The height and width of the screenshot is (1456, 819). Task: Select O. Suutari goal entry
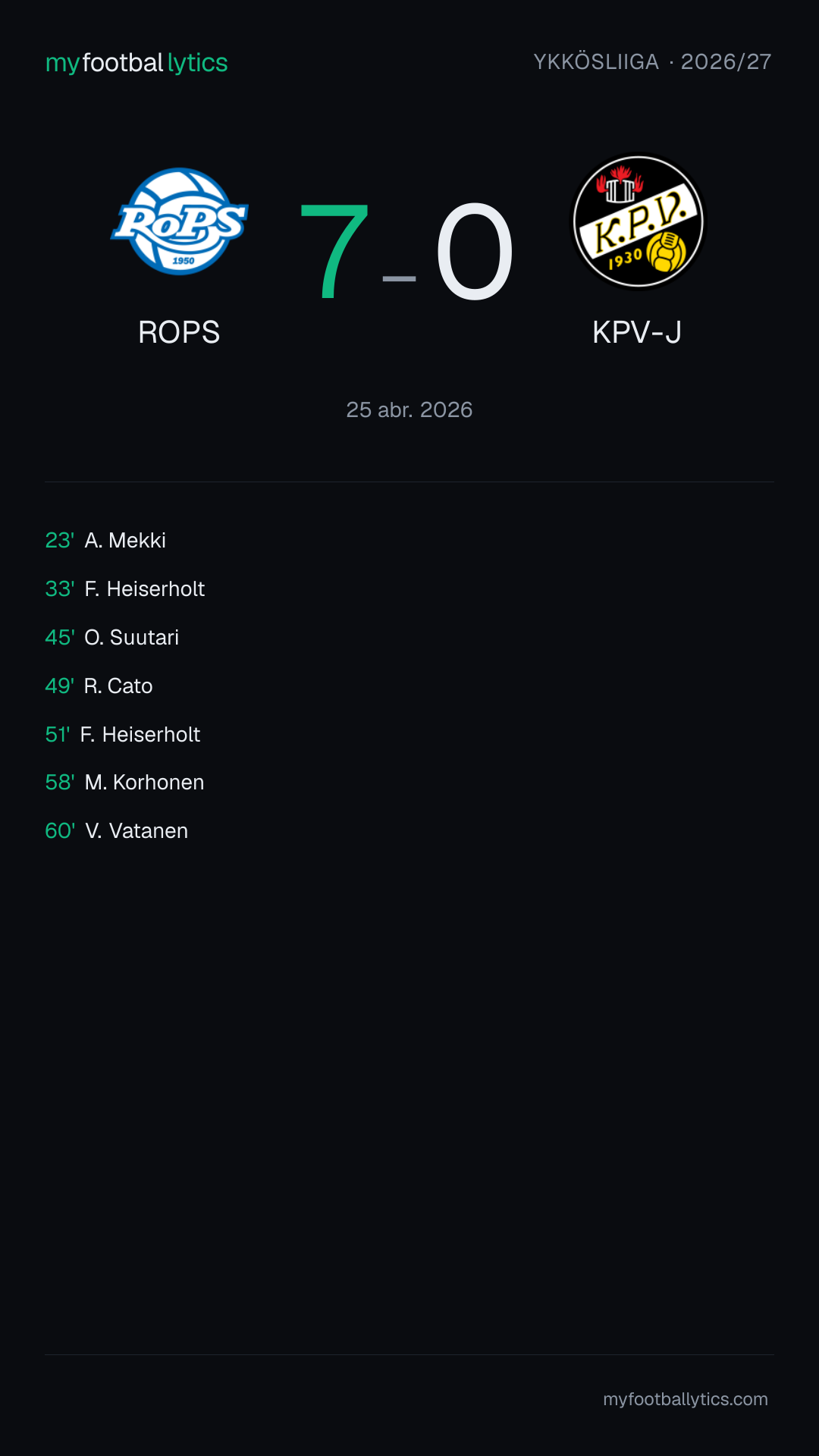click(x=112, y=637)
